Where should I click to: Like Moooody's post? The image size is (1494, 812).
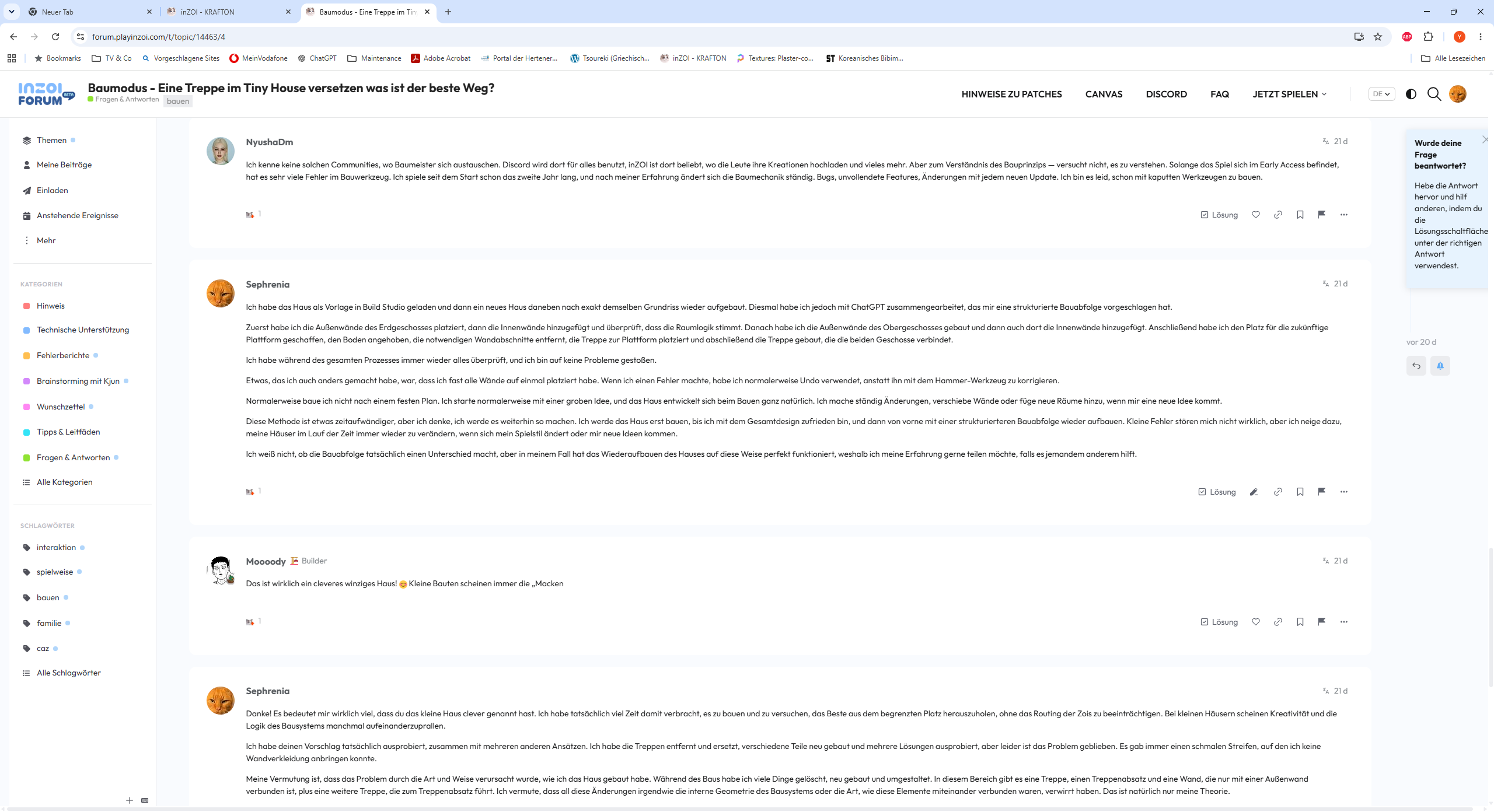pyautogui.click(x=1256, y=622)
